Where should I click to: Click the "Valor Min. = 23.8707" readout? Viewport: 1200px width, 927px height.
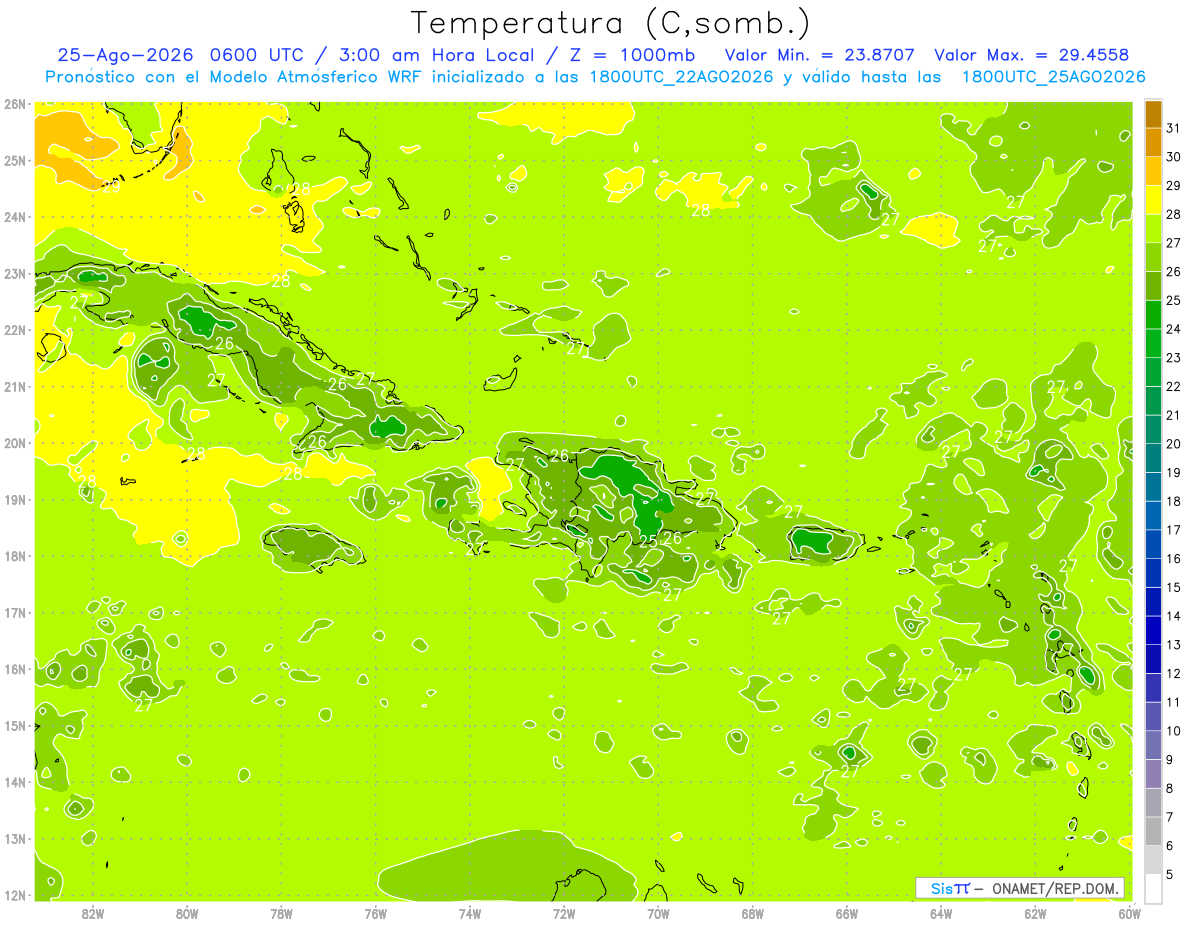point(819,55)
